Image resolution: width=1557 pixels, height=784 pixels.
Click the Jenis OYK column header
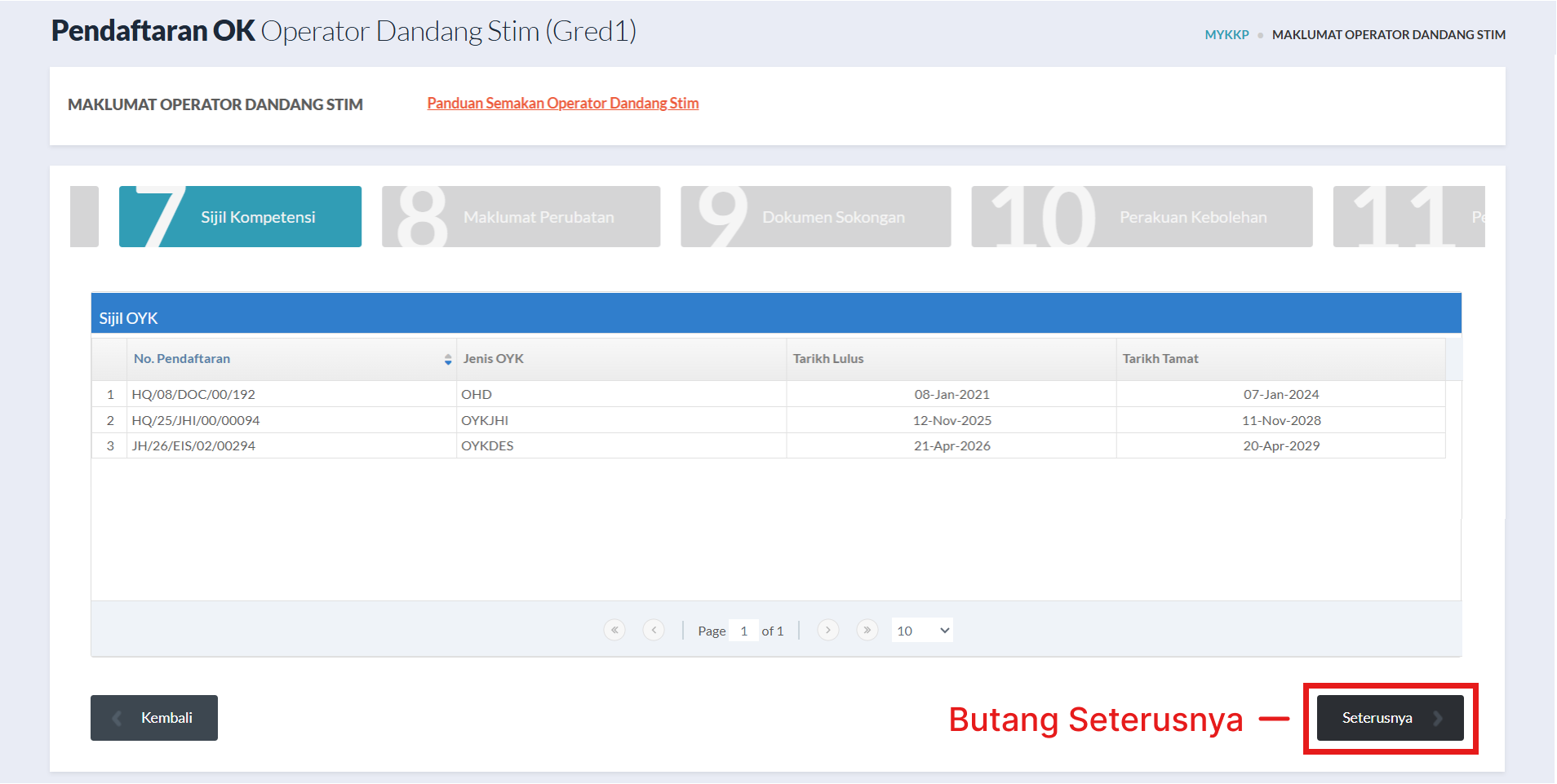(x=494, y=359)
